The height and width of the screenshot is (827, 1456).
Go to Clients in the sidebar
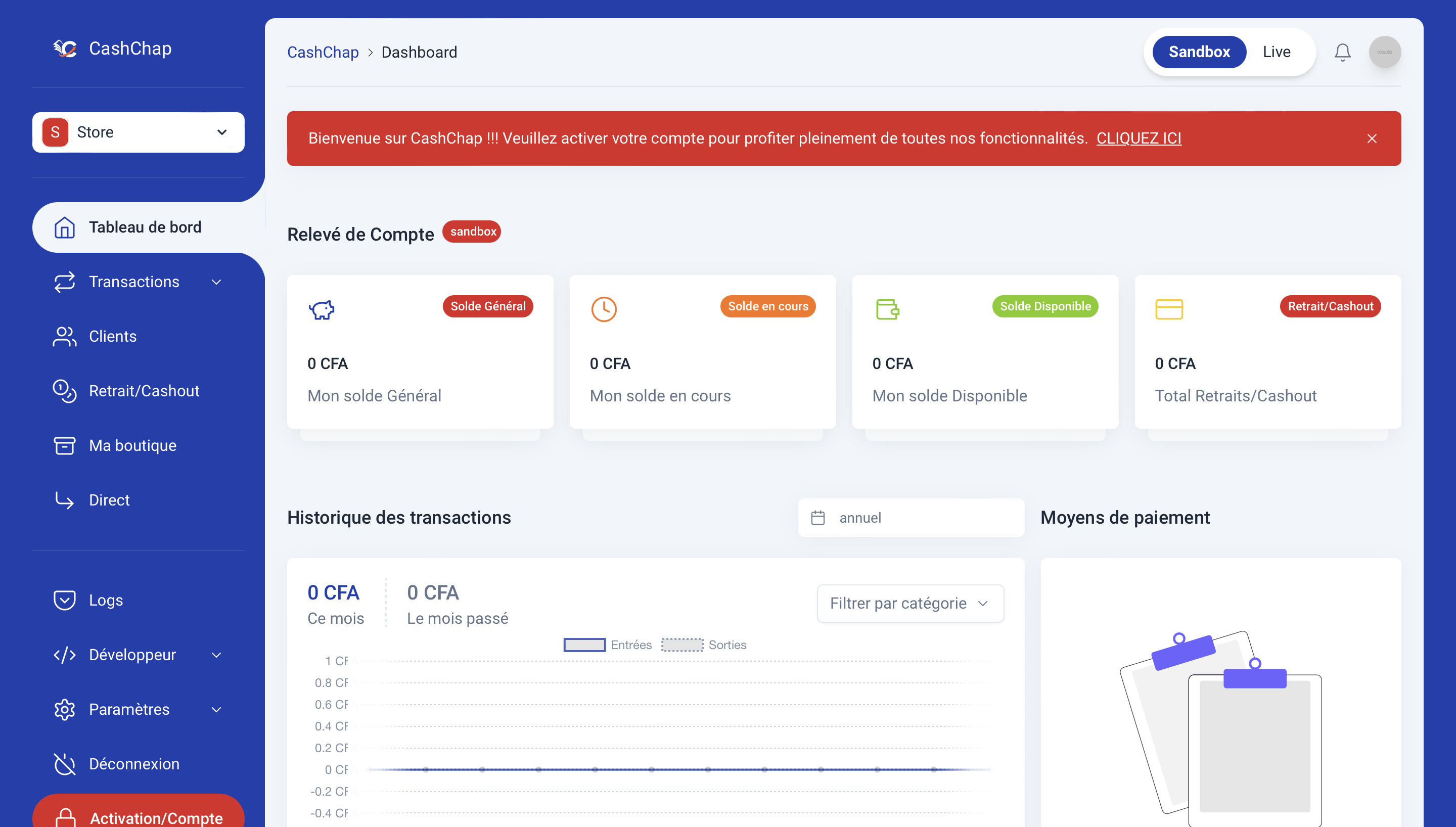tap(112, 336)
